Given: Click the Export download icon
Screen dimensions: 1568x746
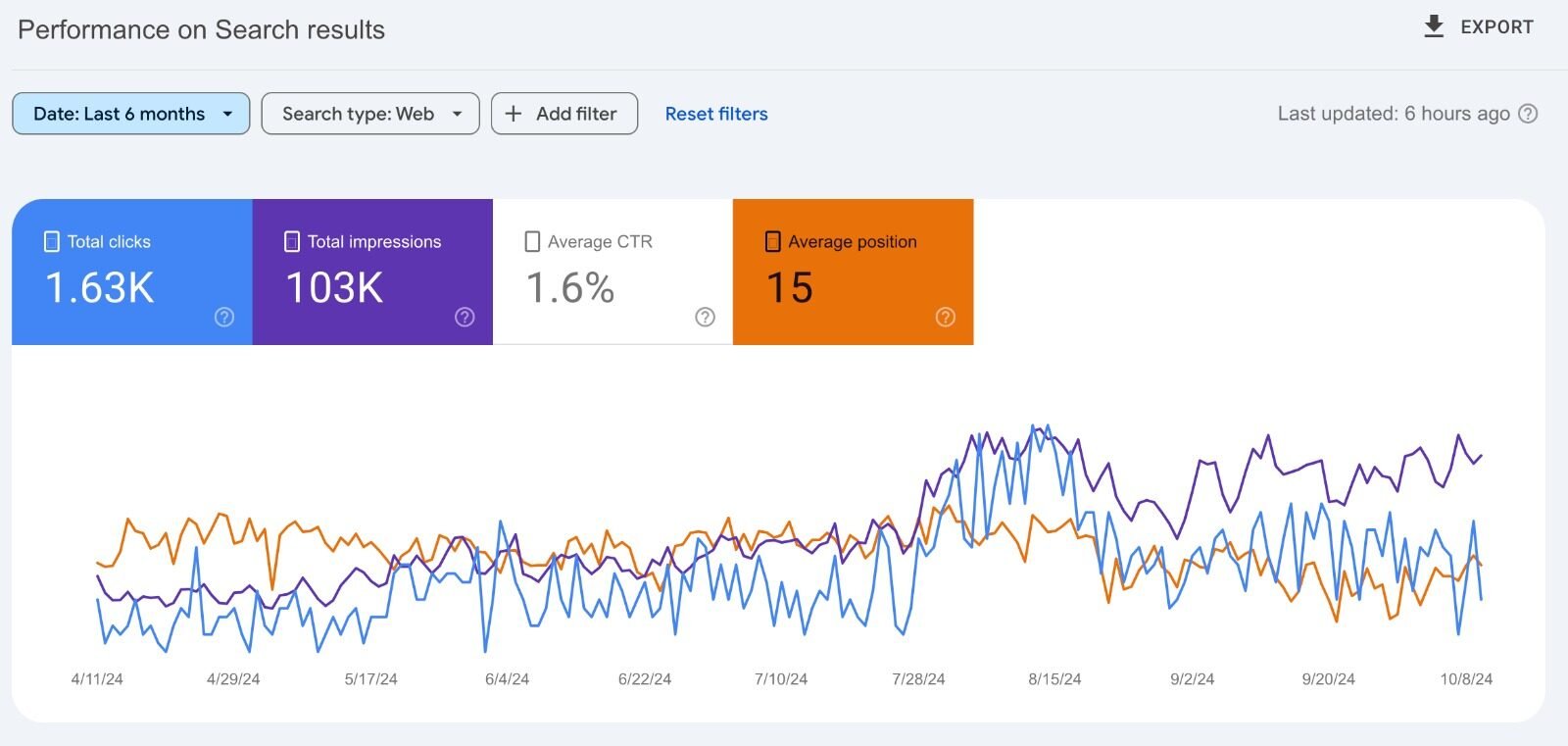Looking at the screenshot, I should point(1434,26).
